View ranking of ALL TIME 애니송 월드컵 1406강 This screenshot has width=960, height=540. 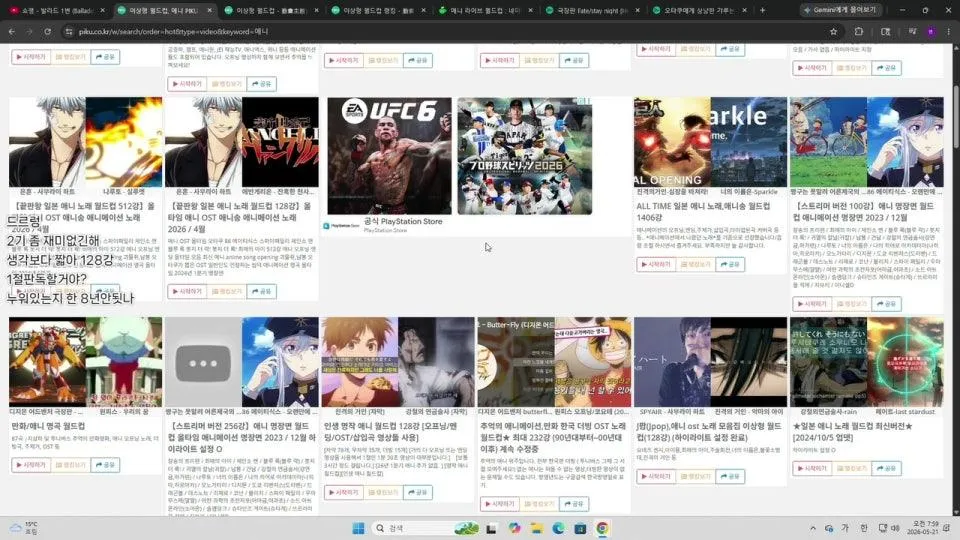696,264
